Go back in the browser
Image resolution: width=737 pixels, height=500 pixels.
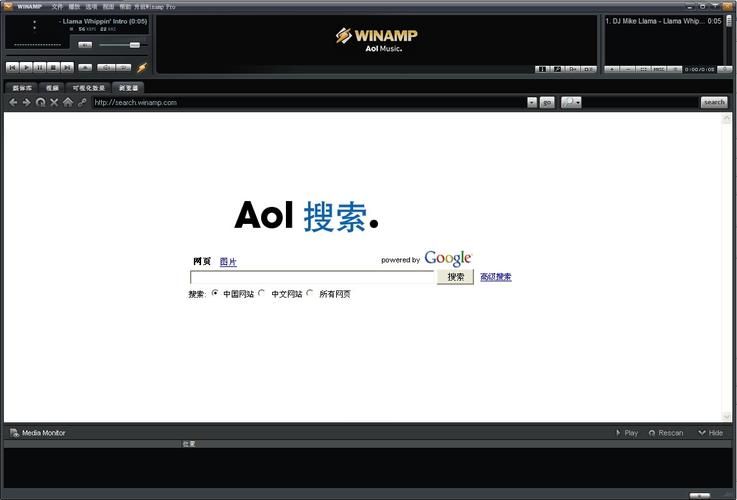(x=13, y=102)
